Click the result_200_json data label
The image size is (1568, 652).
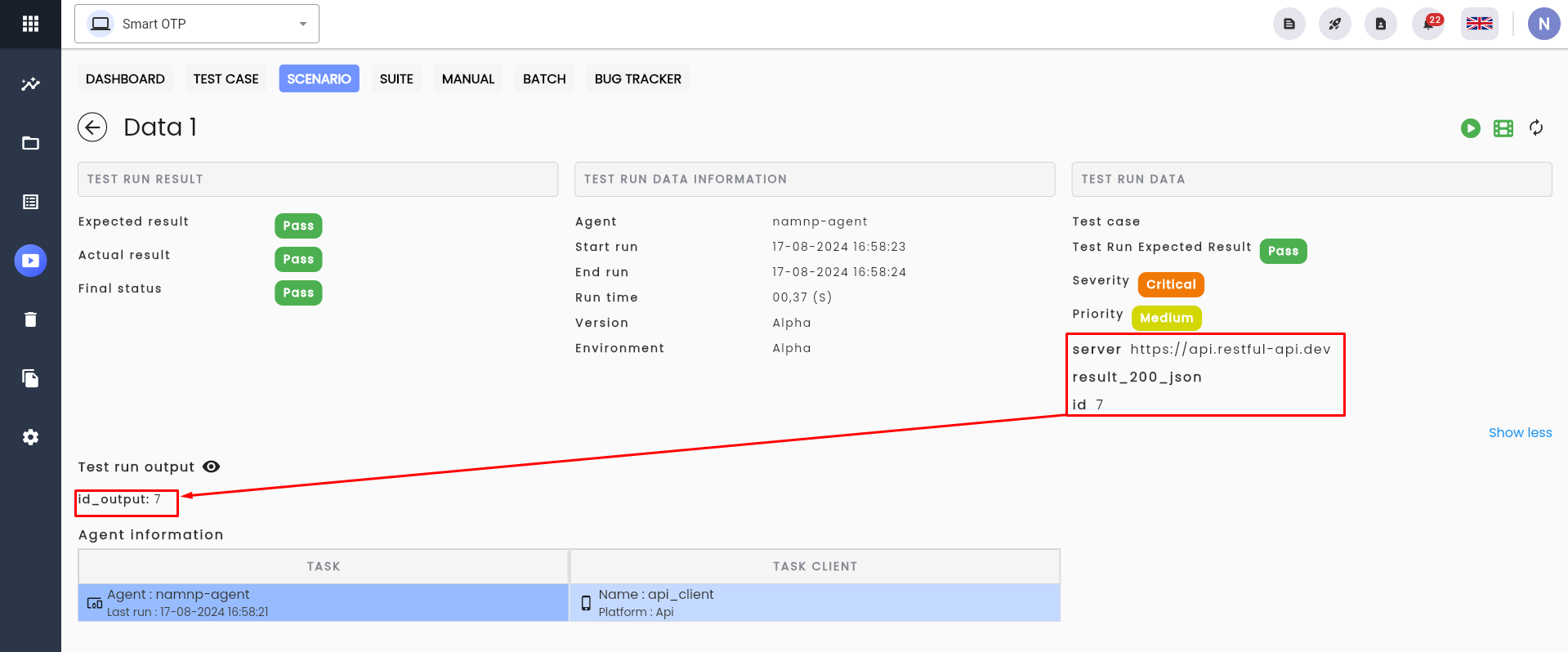click(x=1137, y=377)
